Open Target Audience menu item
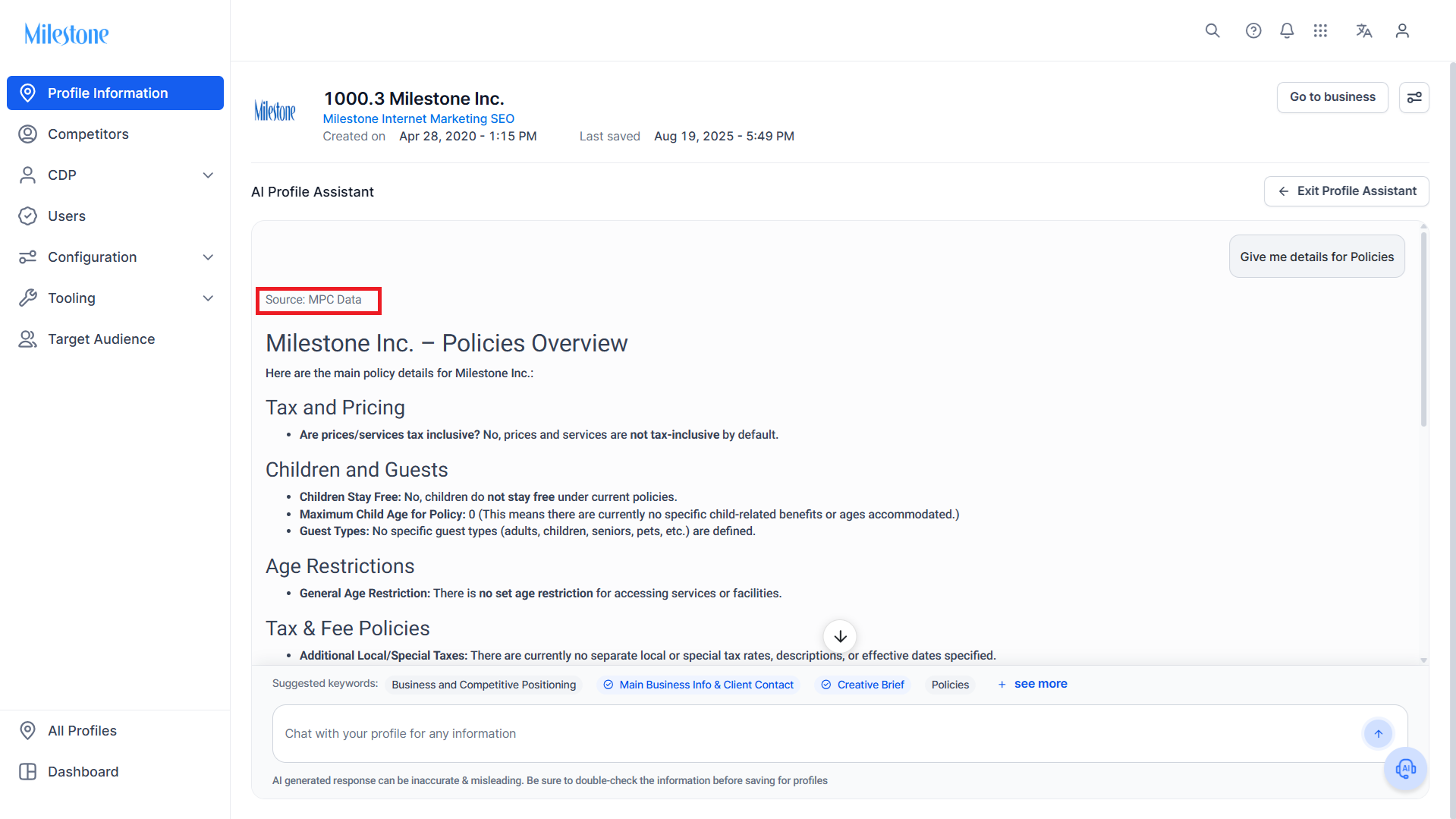The width and height of the screenshot is (1456, 819). 115,339
